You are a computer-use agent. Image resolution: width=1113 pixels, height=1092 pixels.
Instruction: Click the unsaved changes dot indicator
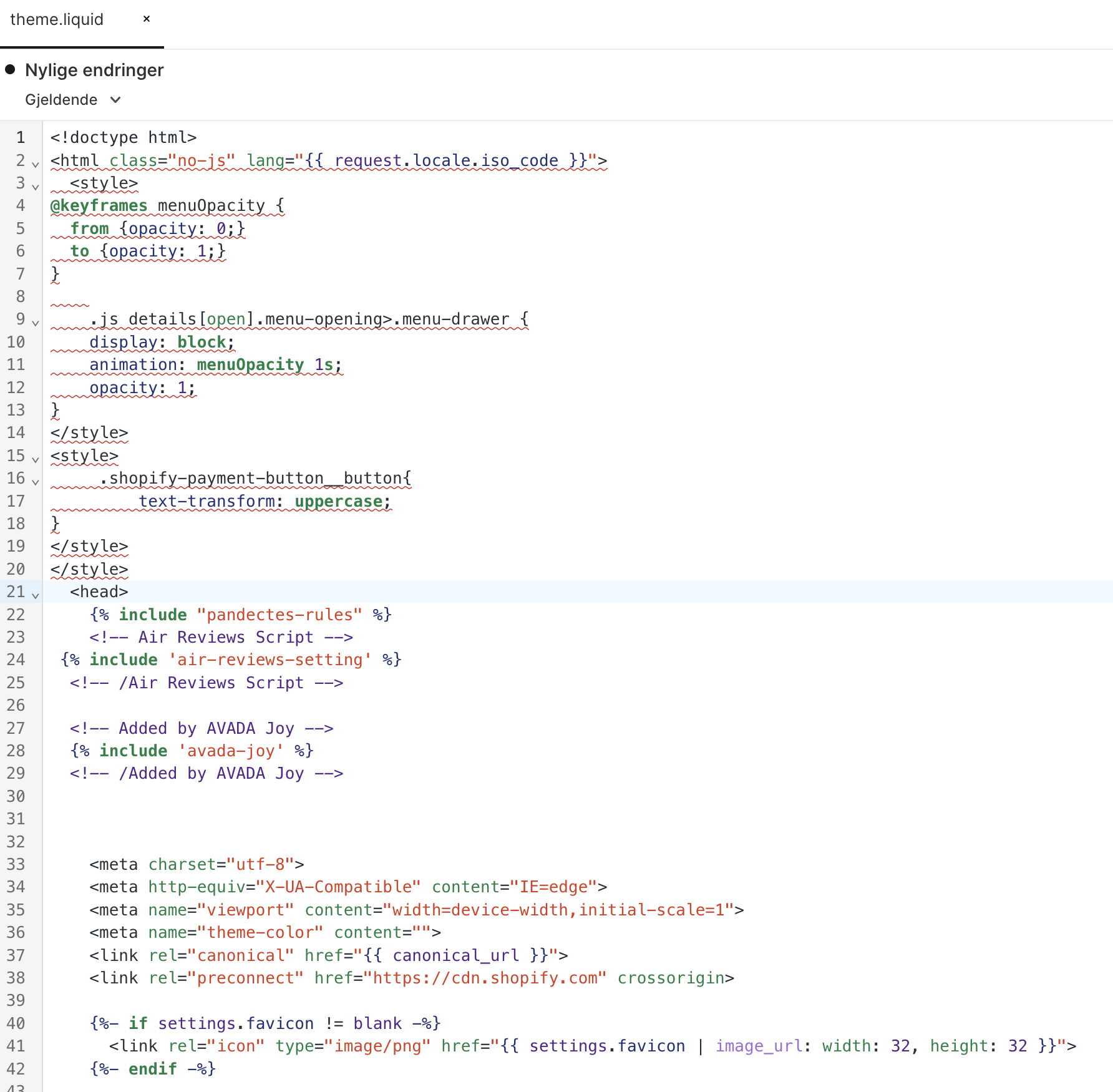(10, 69)
